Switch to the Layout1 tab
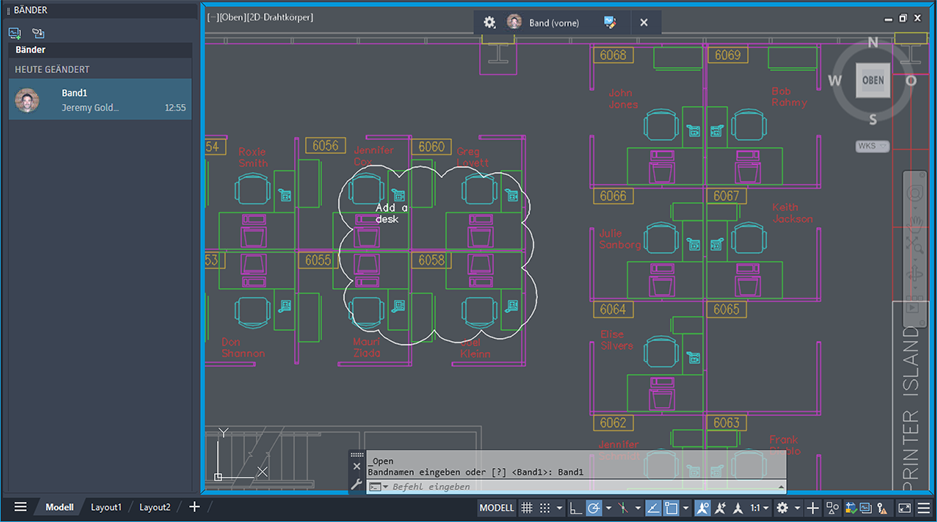This screenshot has width=937, height=522. 106,507
